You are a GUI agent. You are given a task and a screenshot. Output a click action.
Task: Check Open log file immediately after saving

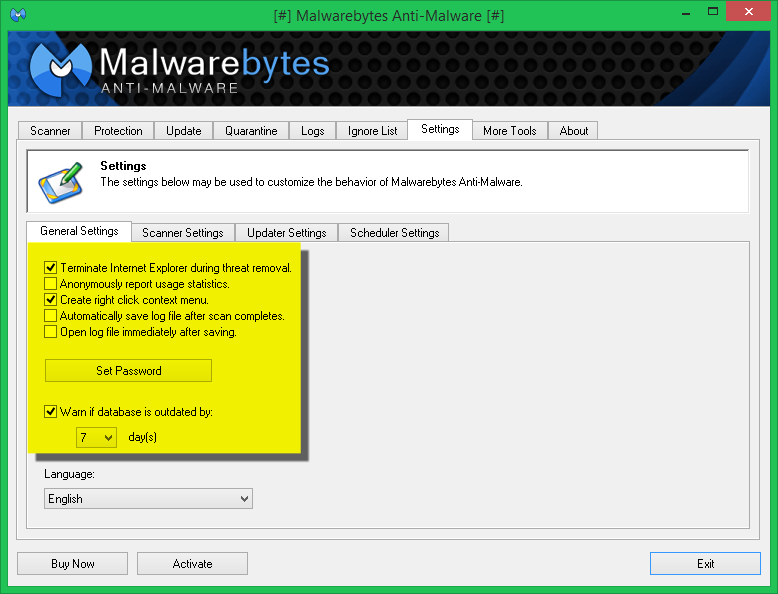pos(50,331)
